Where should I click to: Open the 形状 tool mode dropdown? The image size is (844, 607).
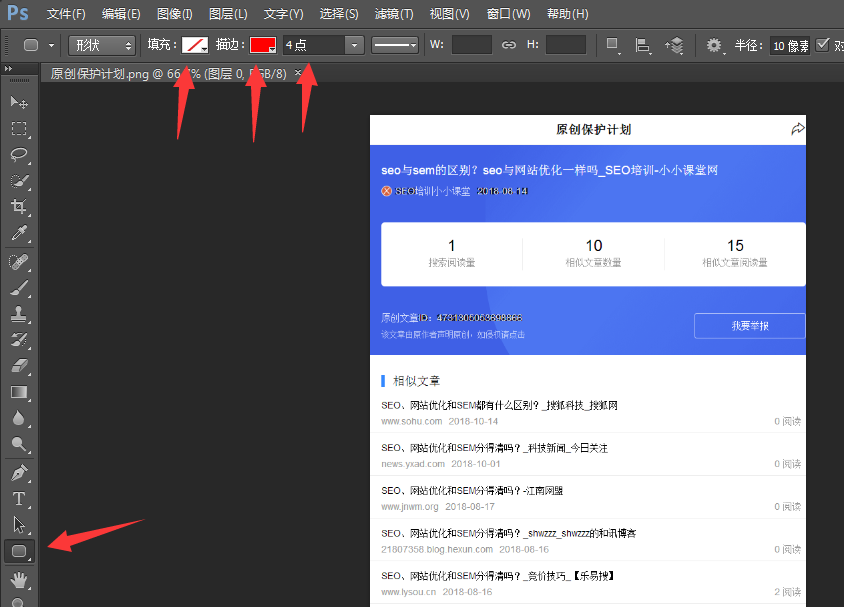[x=102, y=45]
